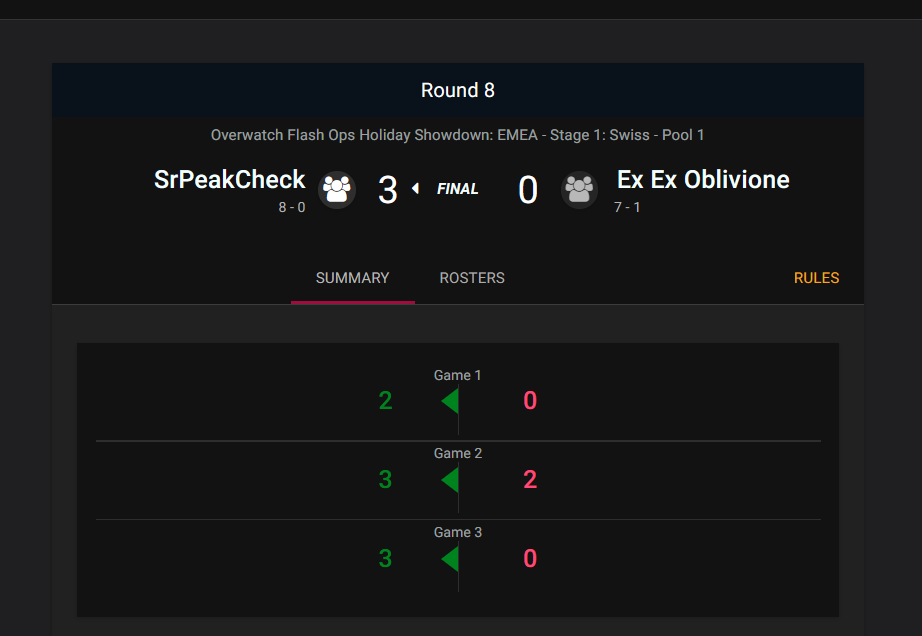This screenshot has height=636, width=922.
Task: Click Ex Ex Oblivione's Game 2 score of 2
Action: click(530, 480)
